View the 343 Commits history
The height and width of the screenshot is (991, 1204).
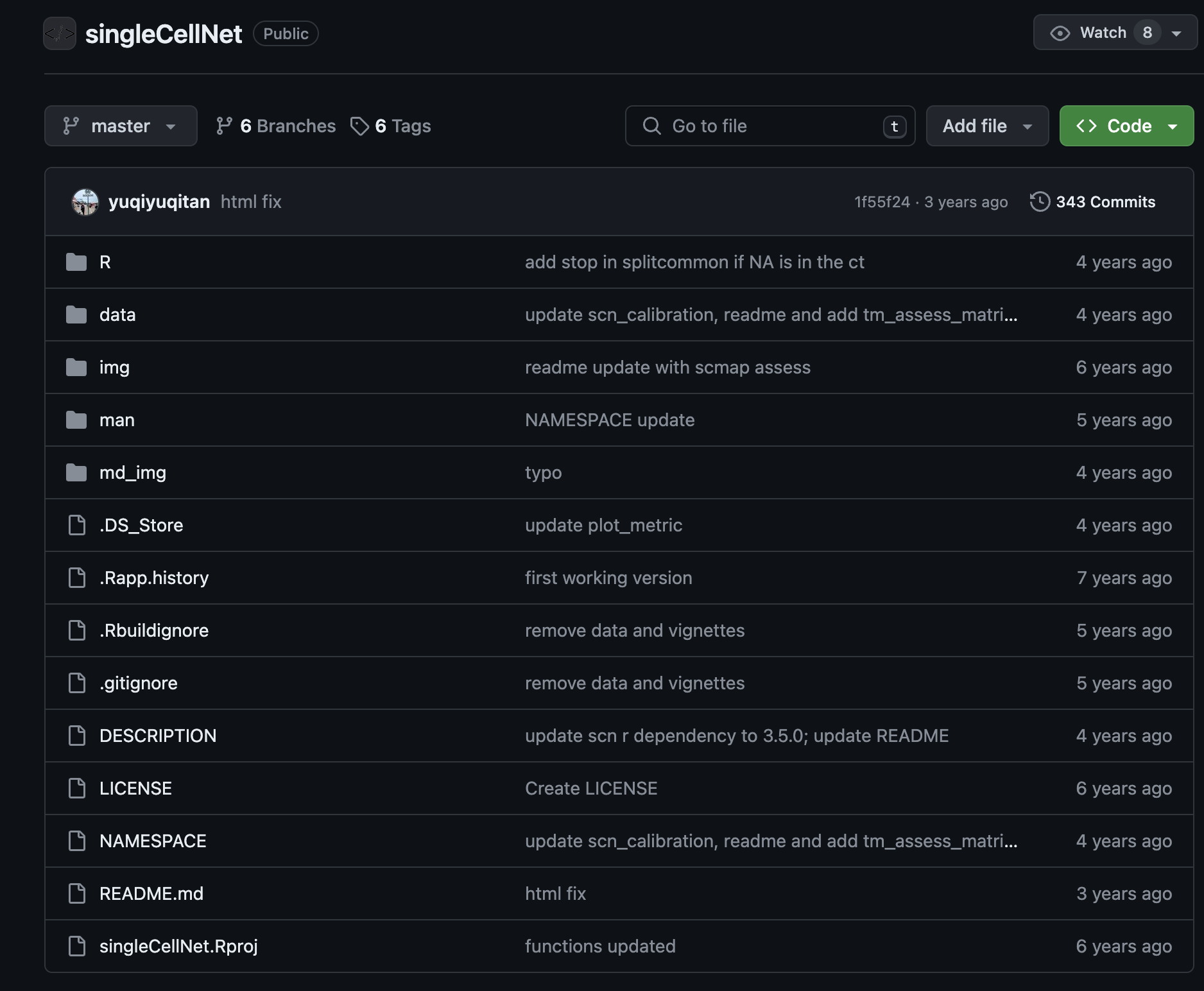1093,202
